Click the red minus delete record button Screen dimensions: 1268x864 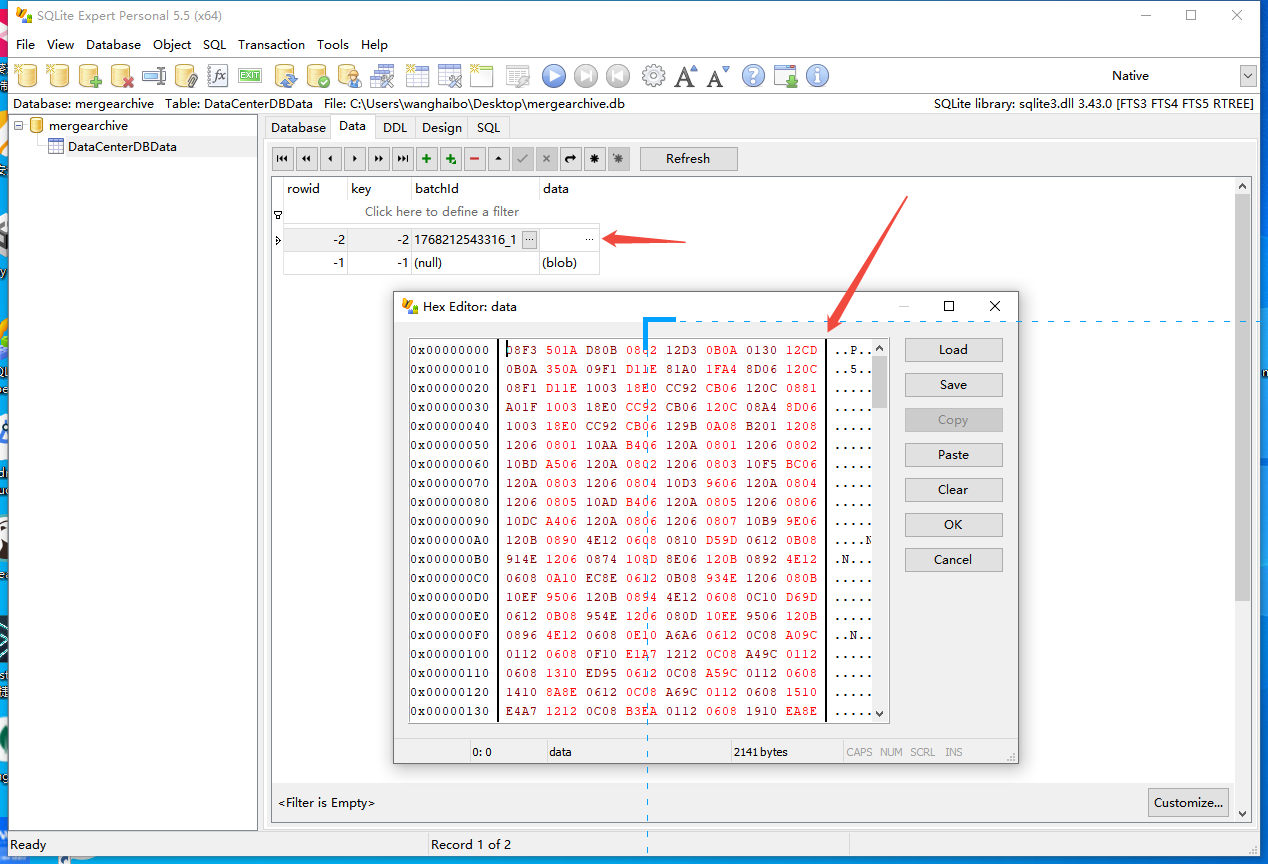point(474,159)
